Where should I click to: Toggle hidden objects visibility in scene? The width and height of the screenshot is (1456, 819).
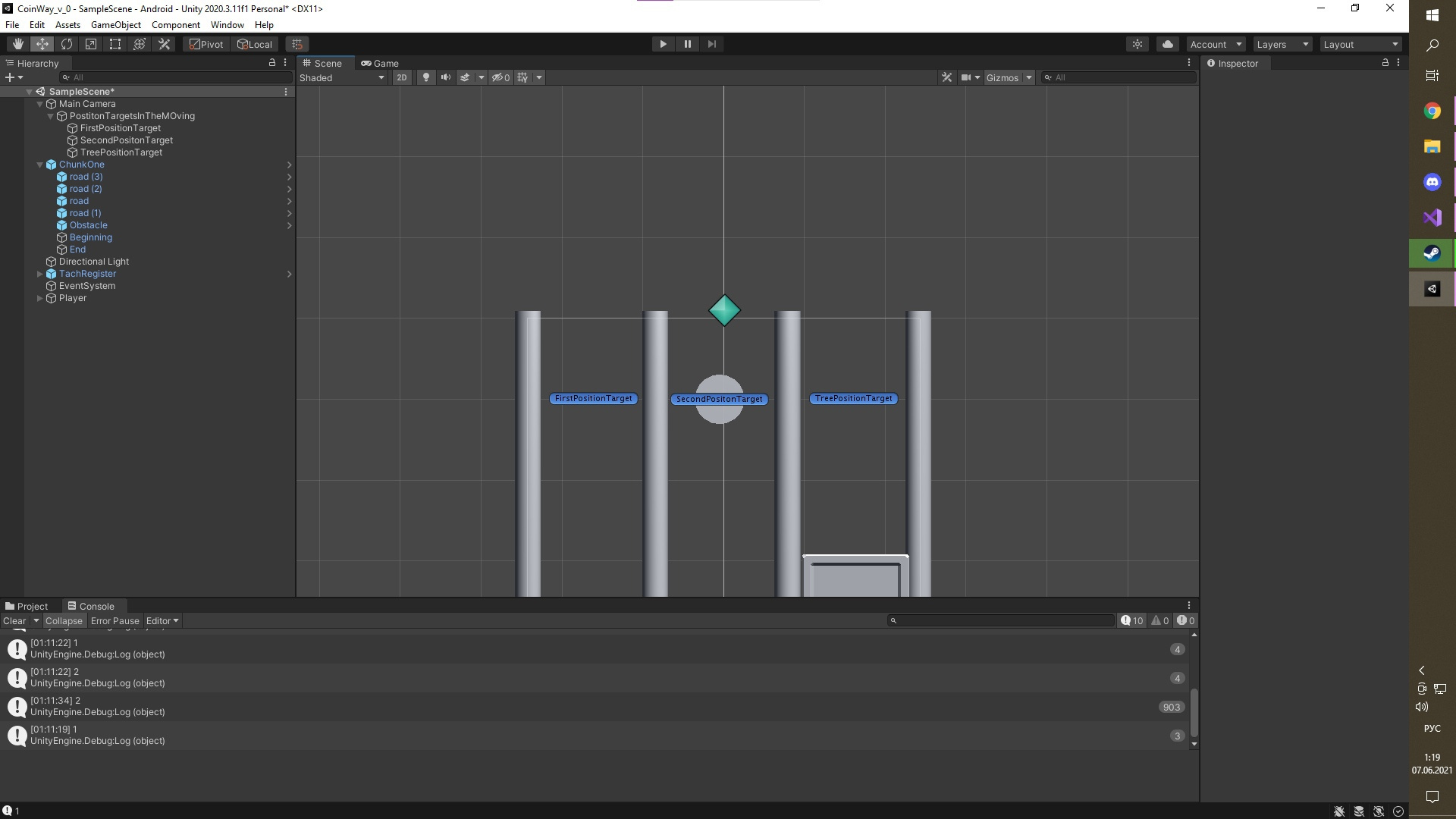tap(500, 77)
